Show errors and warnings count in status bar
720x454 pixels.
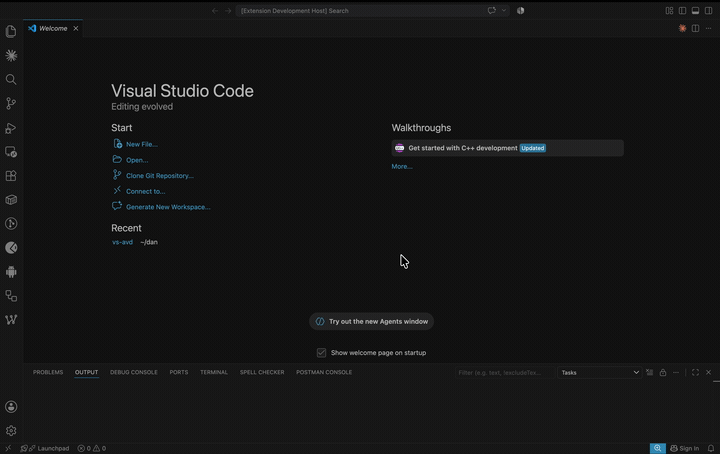pos(91,448)
